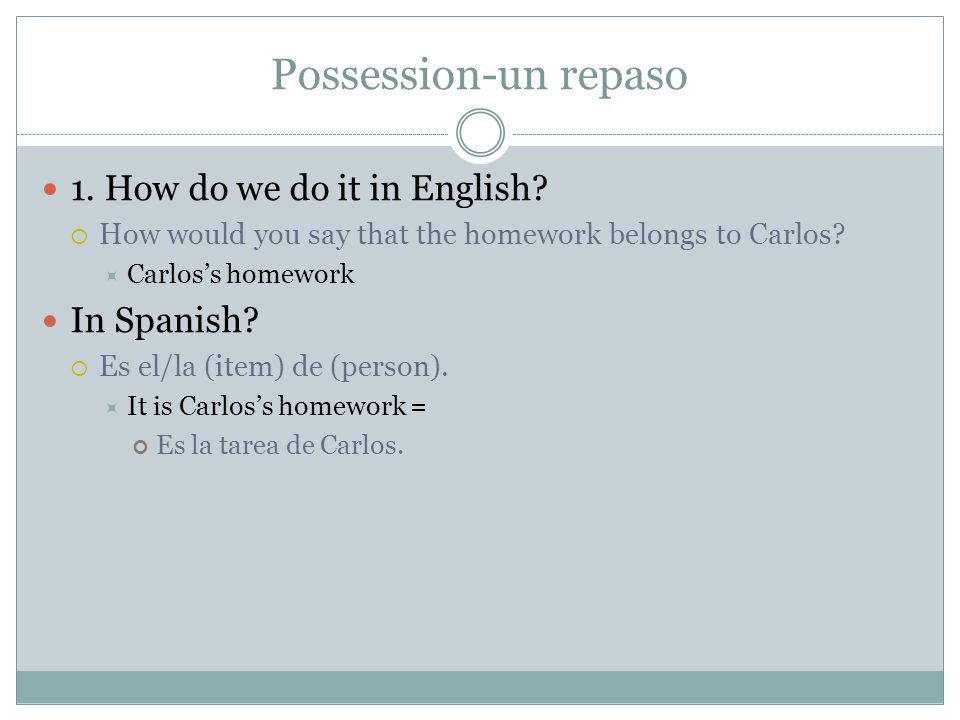Click the word 'English?' in the first bullet
The height and width of the screenshot is (720, 960).
479,188
